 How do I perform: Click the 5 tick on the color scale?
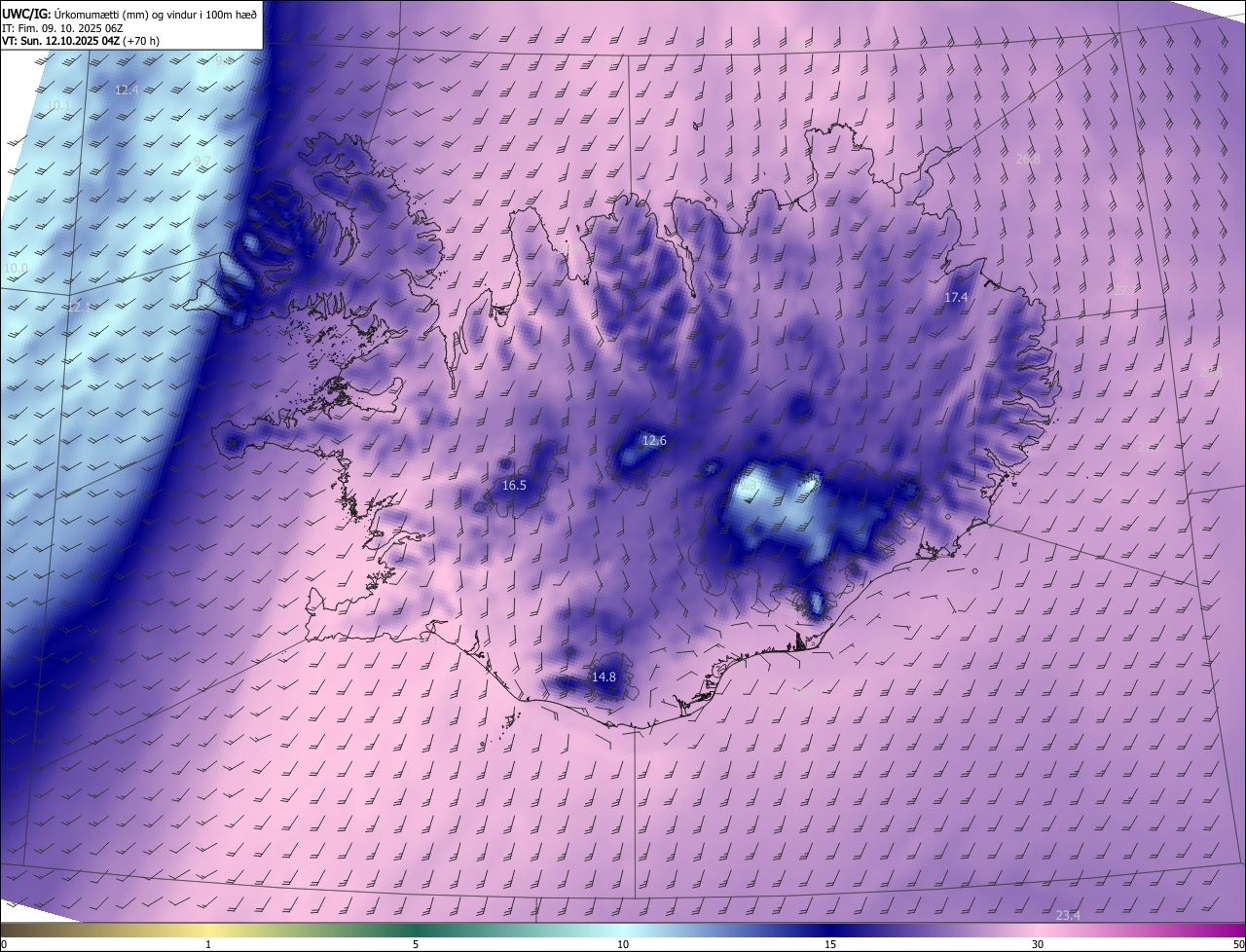[x=416, y=944]
